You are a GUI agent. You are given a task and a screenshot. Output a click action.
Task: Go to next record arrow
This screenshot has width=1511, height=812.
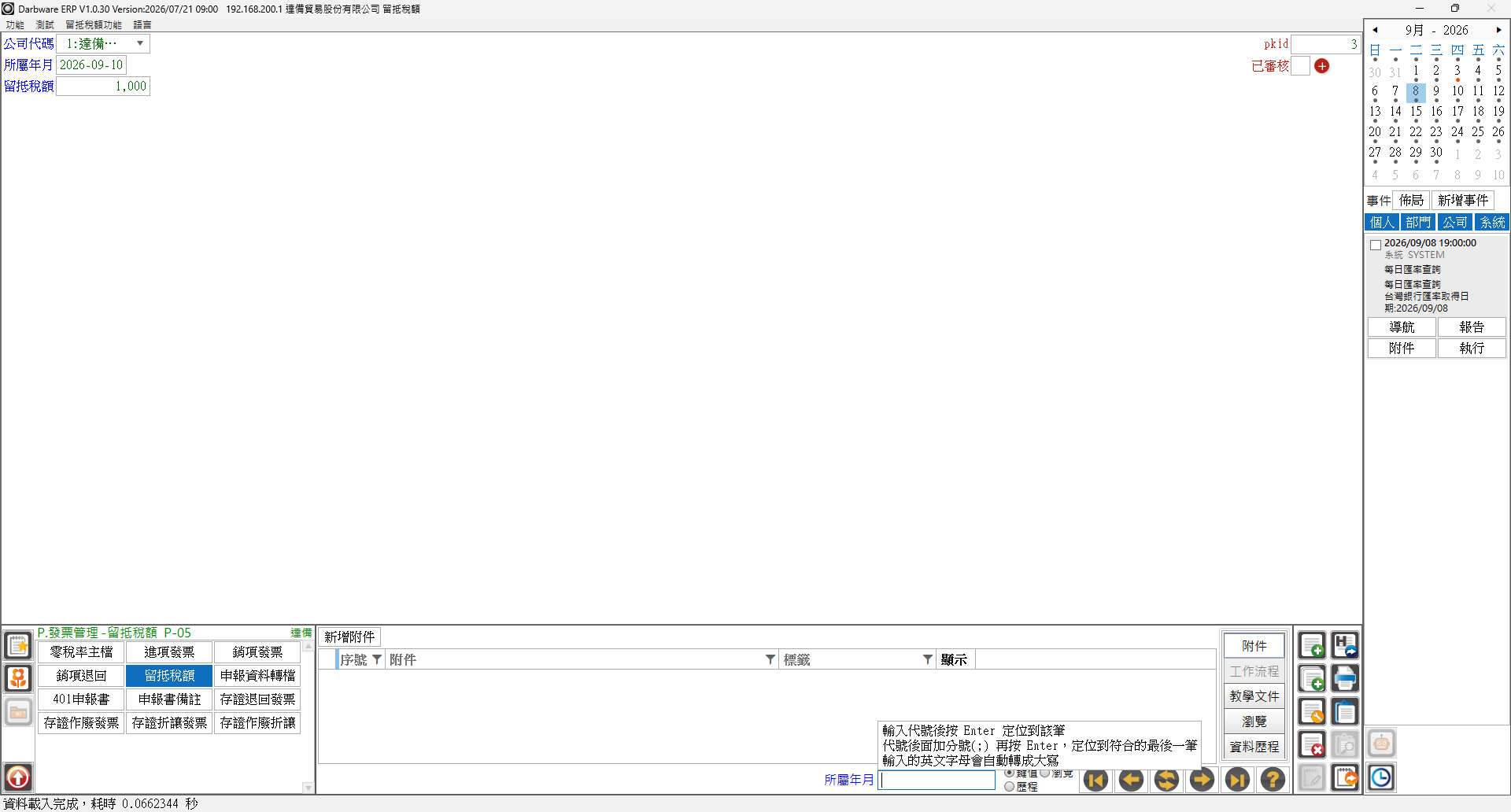(x=1202, y=780)
